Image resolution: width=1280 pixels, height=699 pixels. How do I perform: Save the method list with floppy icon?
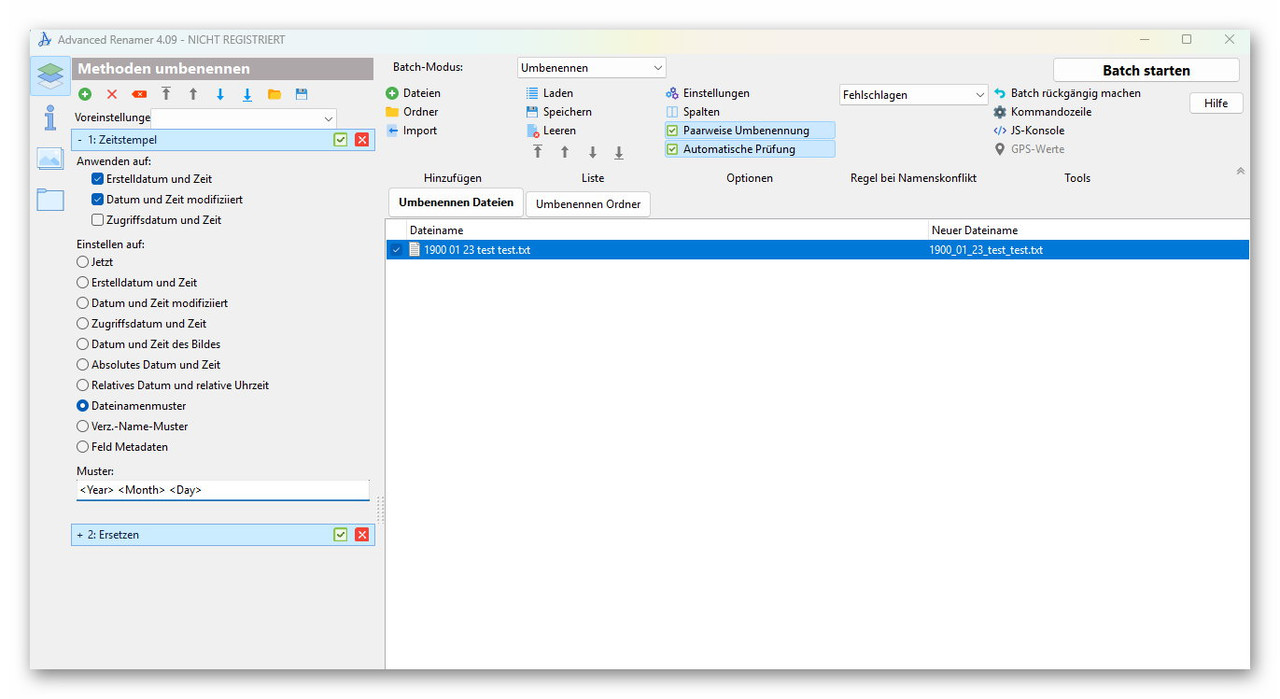point(301,94)
